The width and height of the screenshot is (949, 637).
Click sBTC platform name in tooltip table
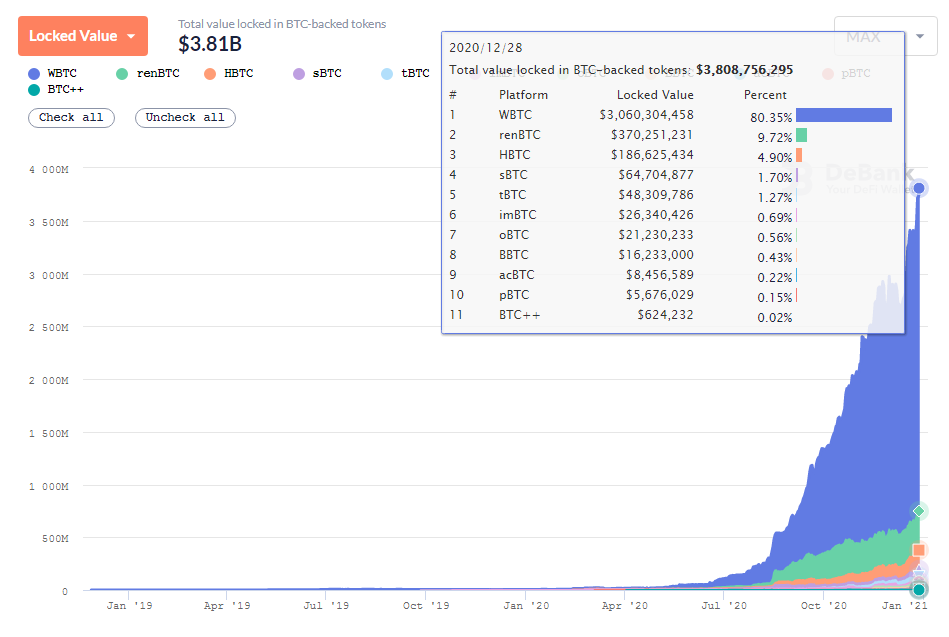[x=513, y=175]
